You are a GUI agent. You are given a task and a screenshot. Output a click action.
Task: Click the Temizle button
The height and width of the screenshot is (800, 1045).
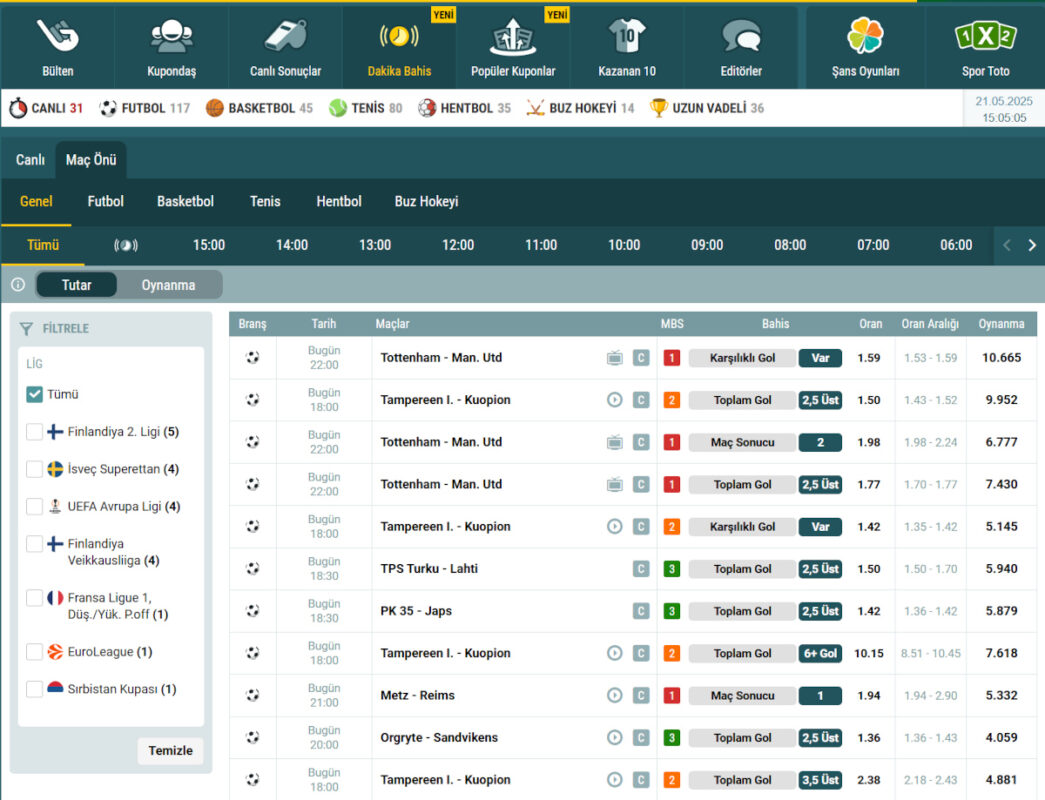coord(171,751)
